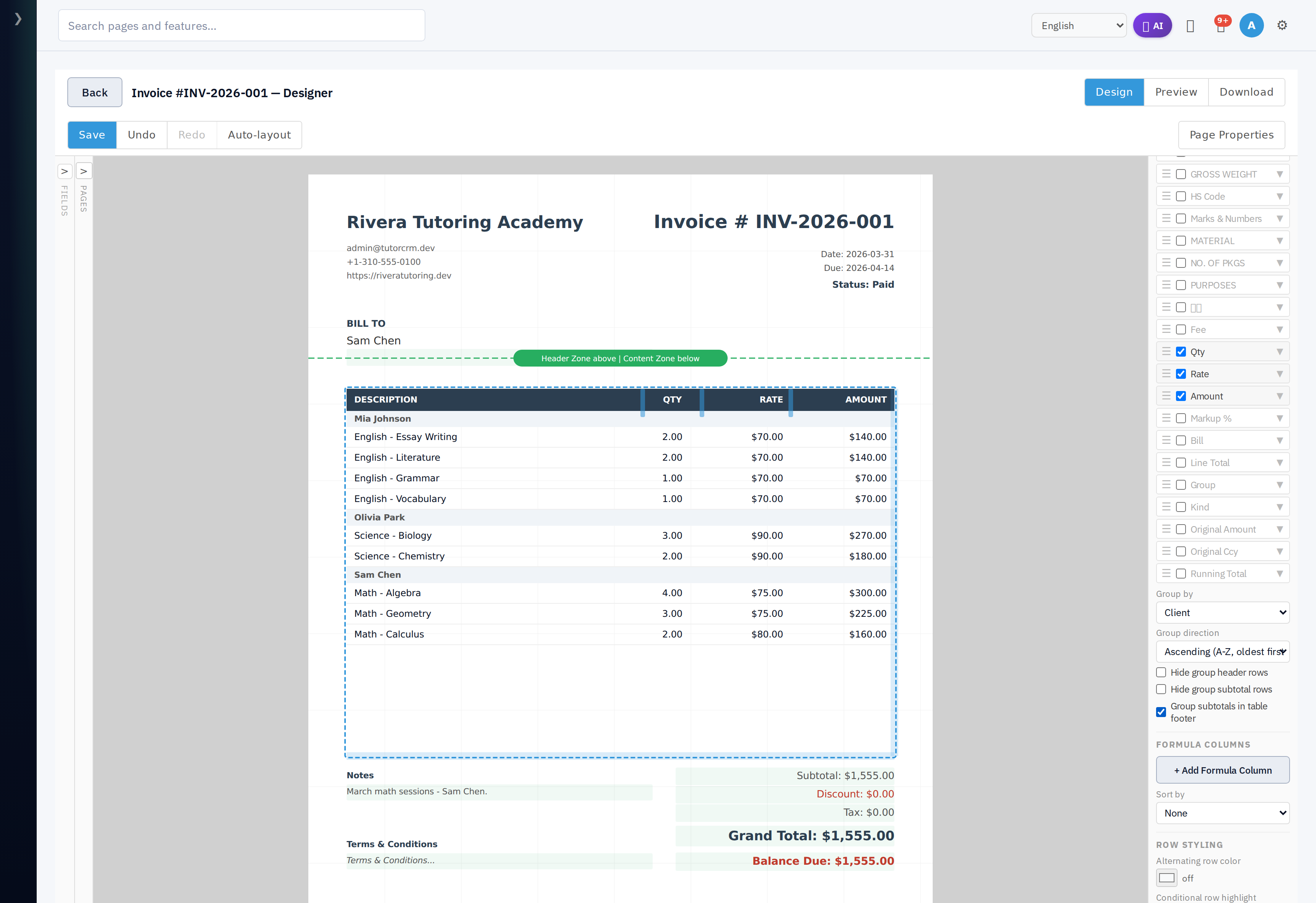This screenshot has height=903, width=1316.
Task: Grab the drag handle for PURPOSES row
Action: pyautogui.click(x=1166, y=285)
